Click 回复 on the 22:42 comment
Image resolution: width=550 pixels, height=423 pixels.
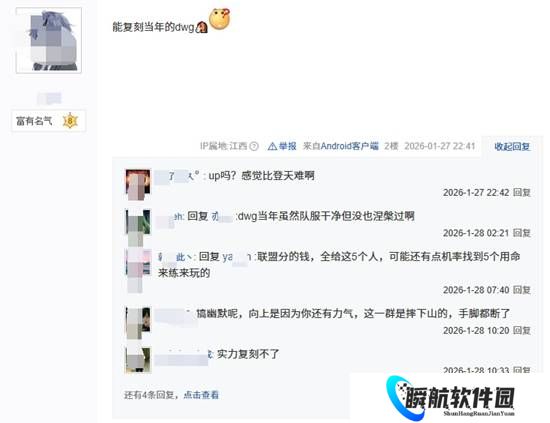522,193
